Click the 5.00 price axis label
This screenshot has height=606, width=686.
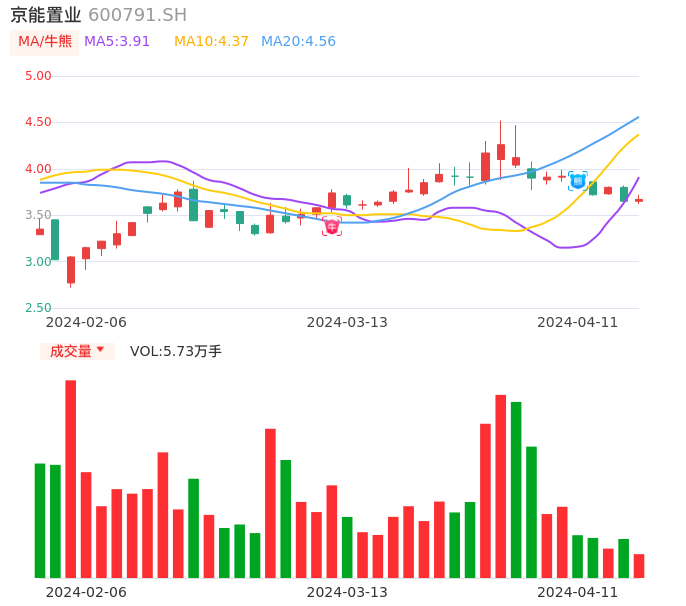click(x=38, y=76)
